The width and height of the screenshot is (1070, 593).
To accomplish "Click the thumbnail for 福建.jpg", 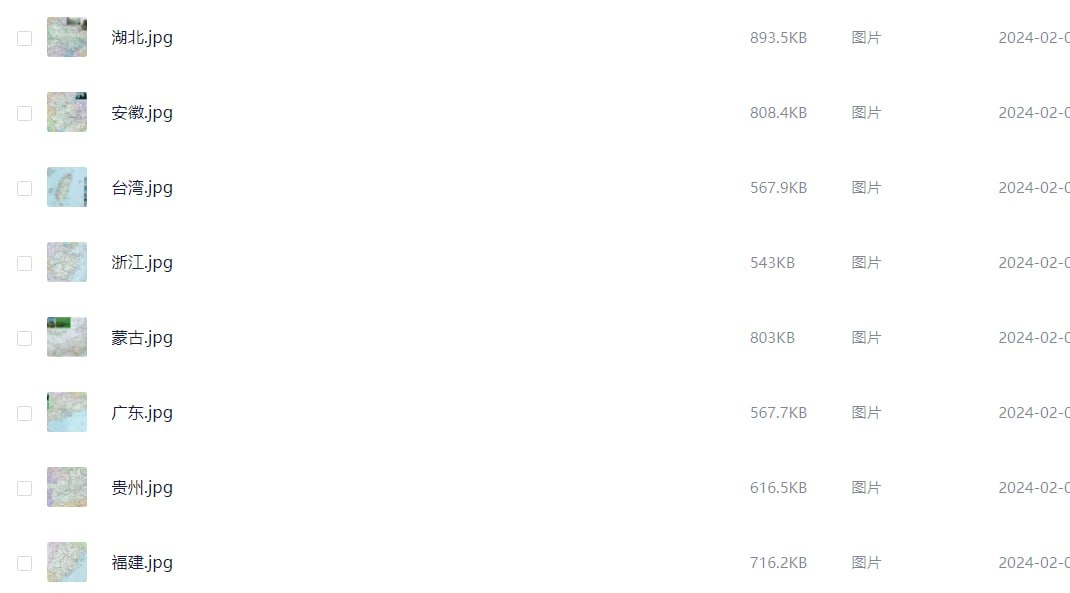I will tap(67, 562).
